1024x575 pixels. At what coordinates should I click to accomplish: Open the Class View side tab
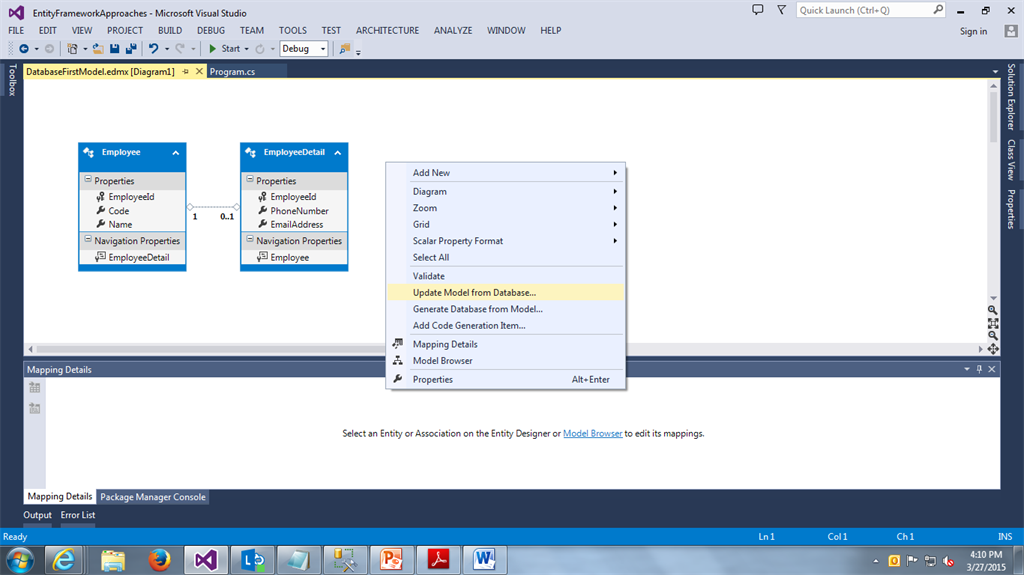pos(1011,159)
